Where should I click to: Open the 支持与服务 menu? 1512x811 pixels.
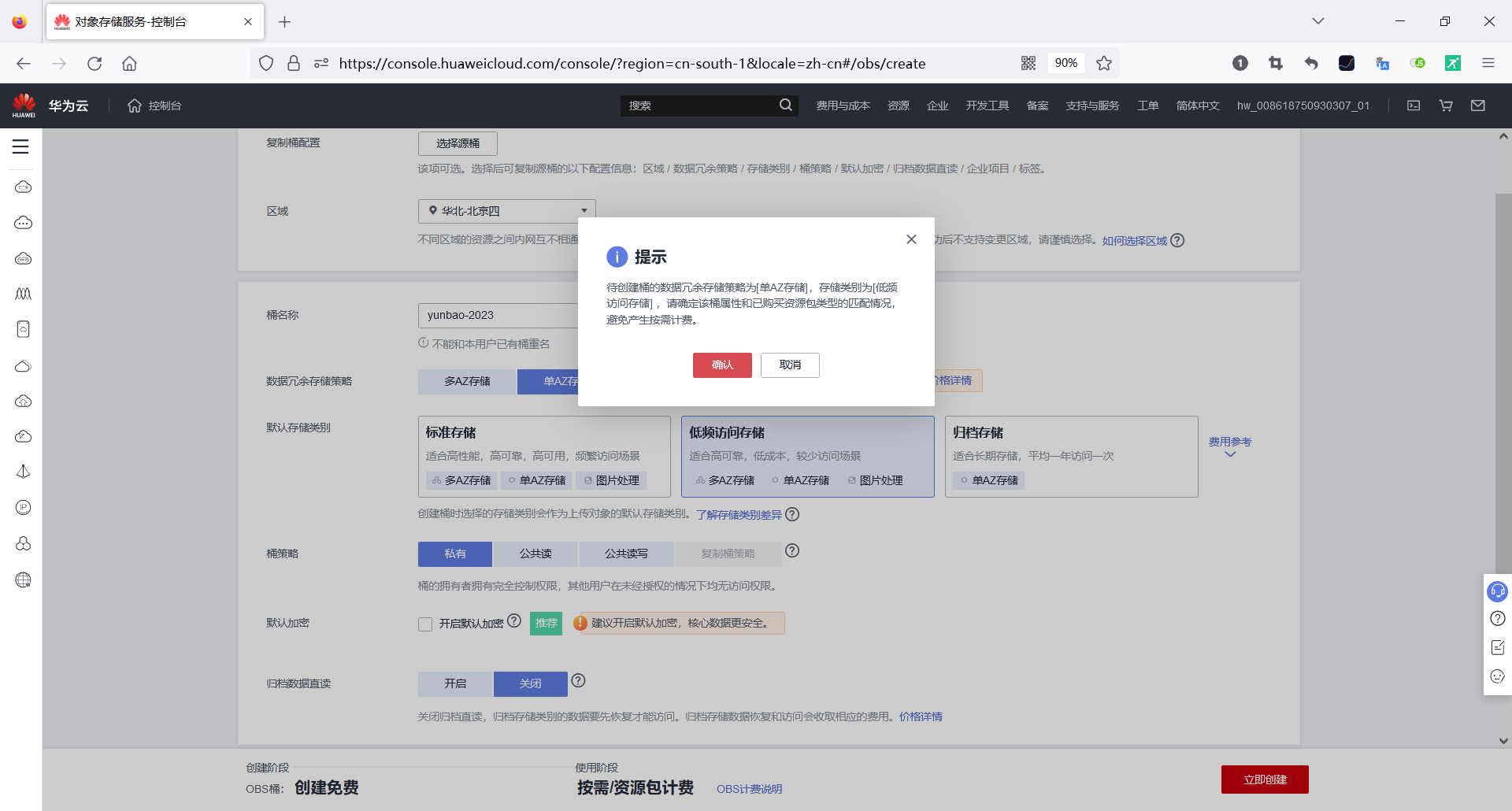coord(1092,106)
